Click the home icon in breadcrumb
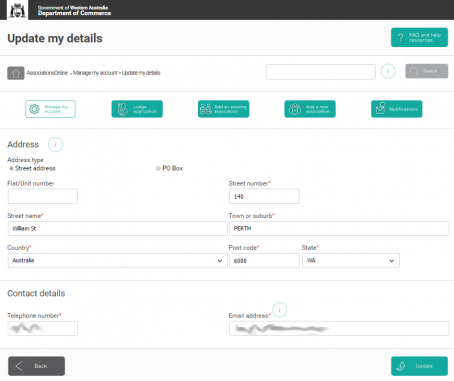The width and height of the screenshot is (454, 381). pyautogui.click(x=16, y=73)
